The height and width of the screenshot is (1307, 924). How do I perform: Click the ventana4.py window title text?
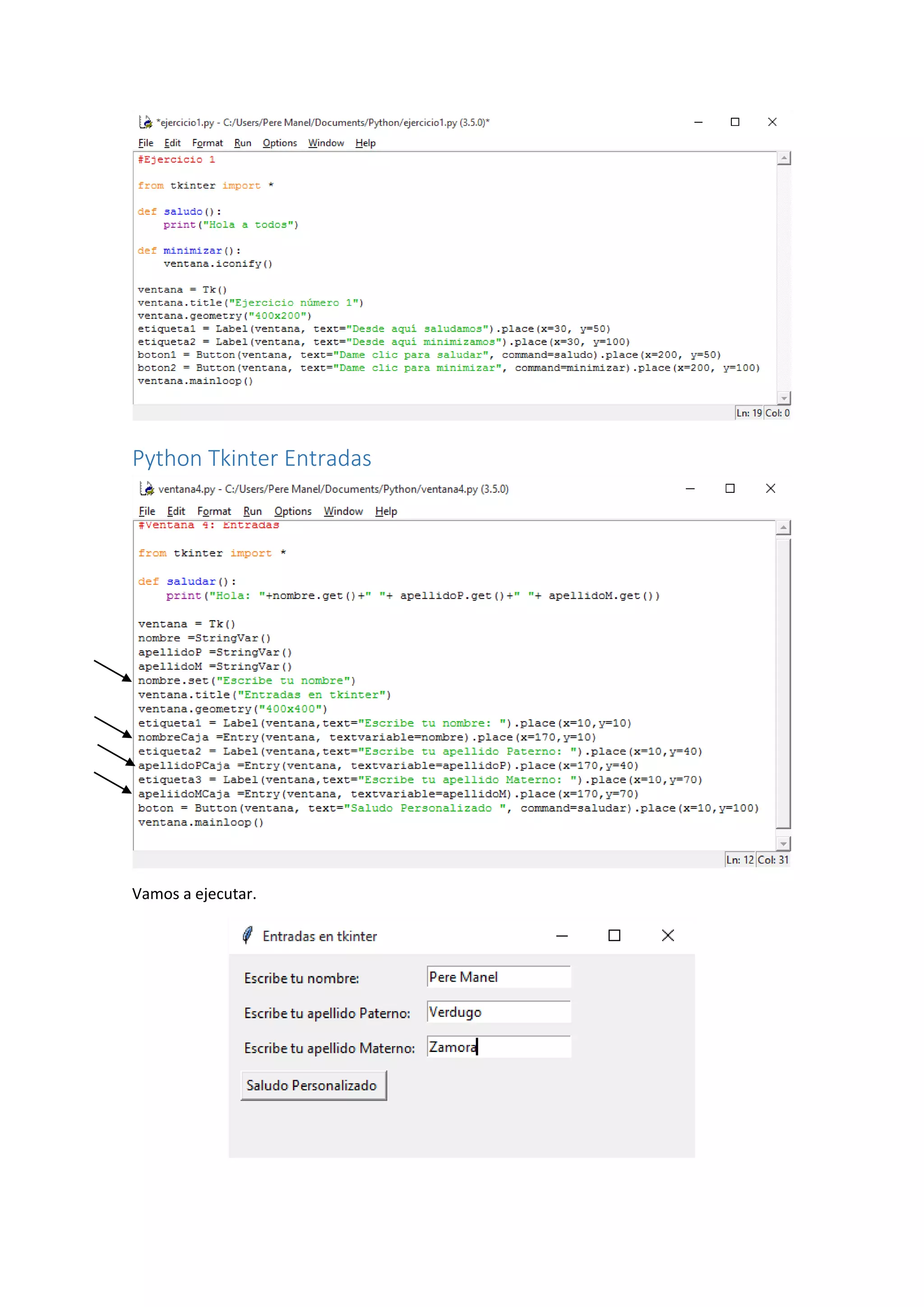[333, 489]
